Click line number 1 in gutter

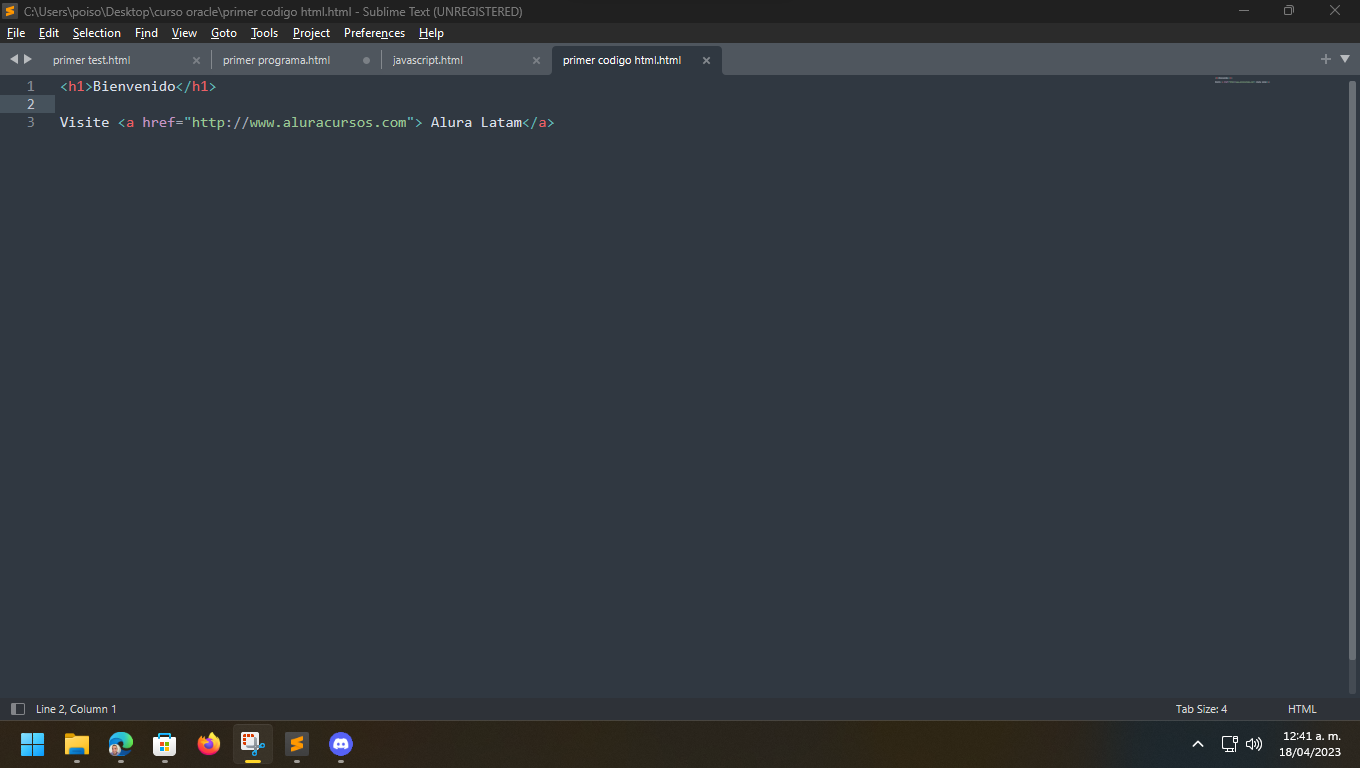coord(31,86)
